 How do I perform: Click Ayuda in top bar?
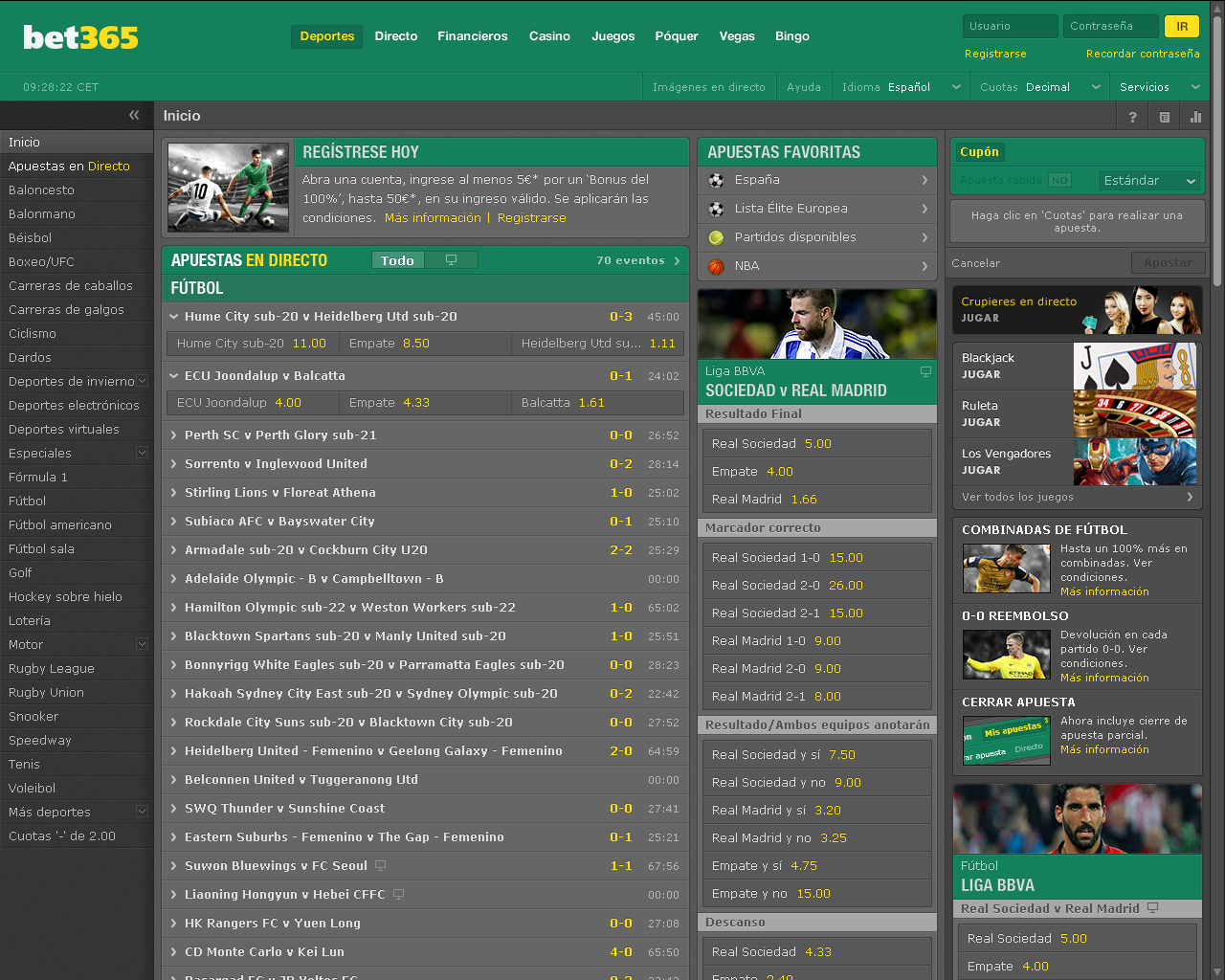pos(804,87)
